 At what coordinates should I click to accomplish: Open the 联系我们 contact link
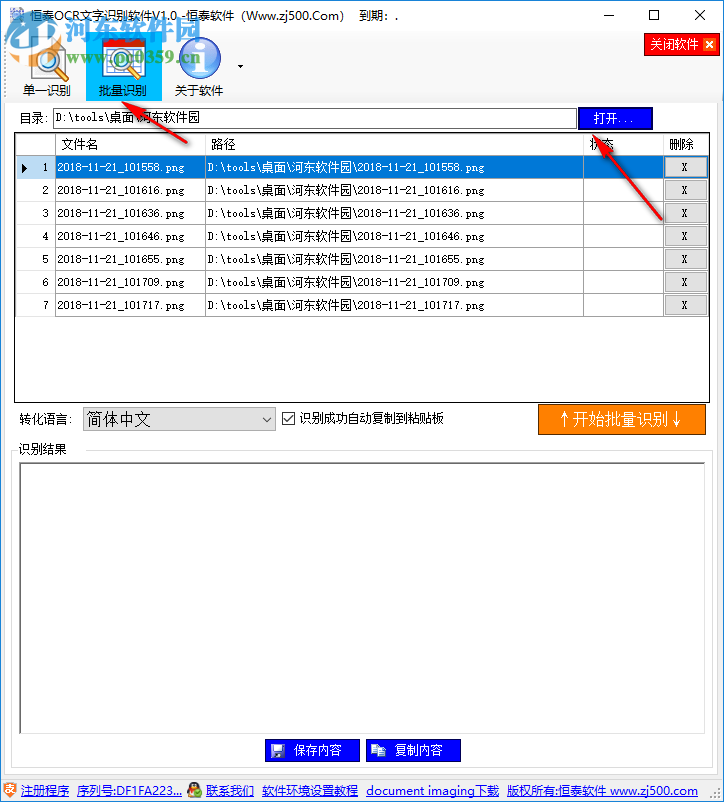pos(230,791)
